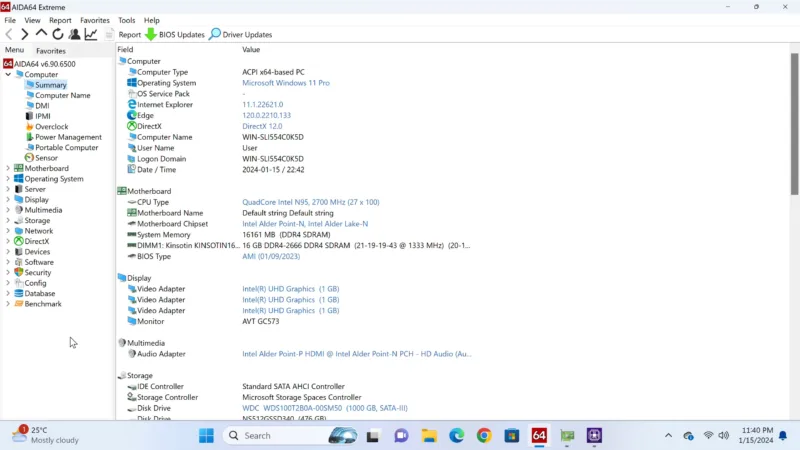This screenshot has height=450, width=800.
Task: Collapse the Computer tree node
Action: point(8,75)
